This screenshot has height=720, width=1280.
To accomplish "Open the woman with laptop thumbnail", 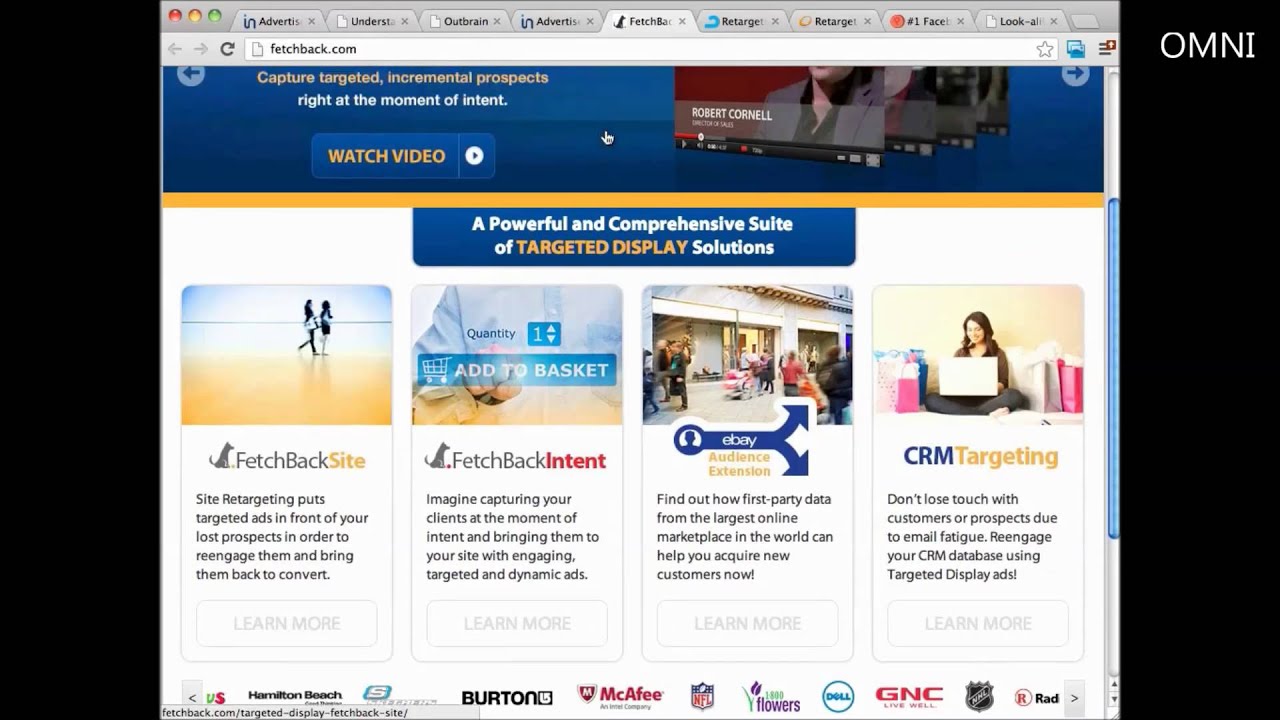I will 978,355.
